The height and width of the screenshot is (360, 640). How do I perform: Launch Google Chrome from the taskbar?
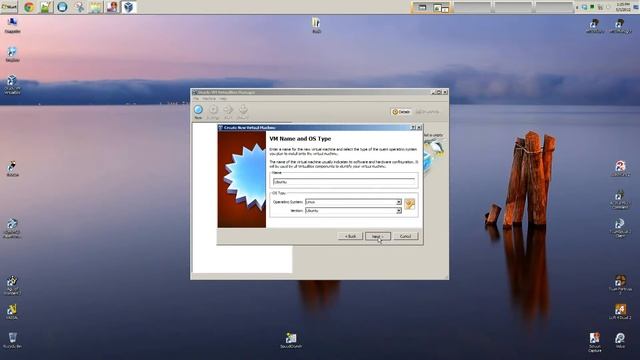(x=29, y=7)
